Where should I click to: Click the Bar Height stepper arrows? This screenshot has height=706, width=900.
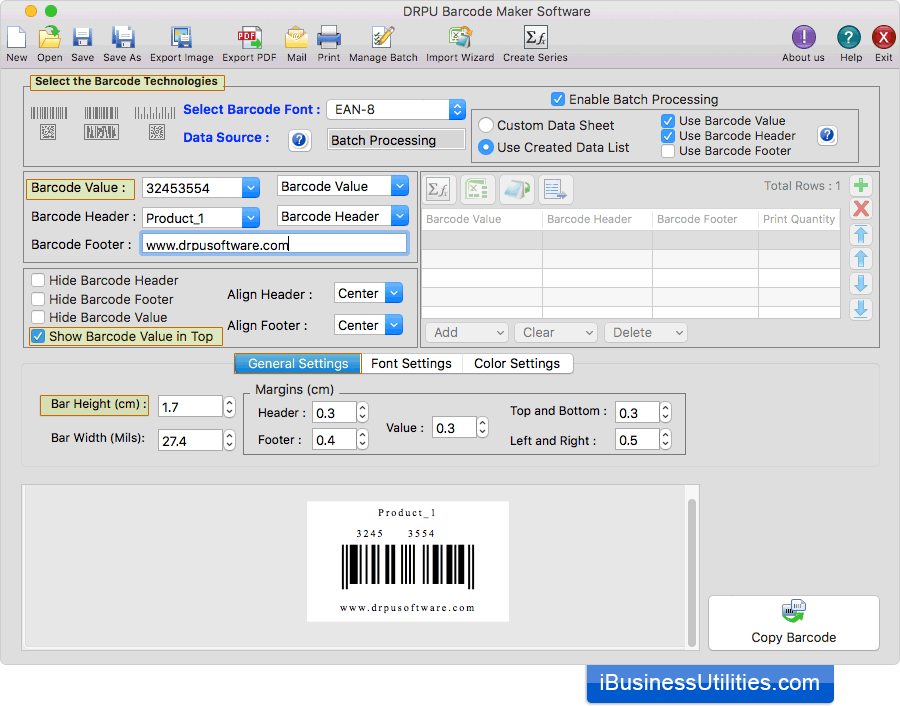click(230, 407)
